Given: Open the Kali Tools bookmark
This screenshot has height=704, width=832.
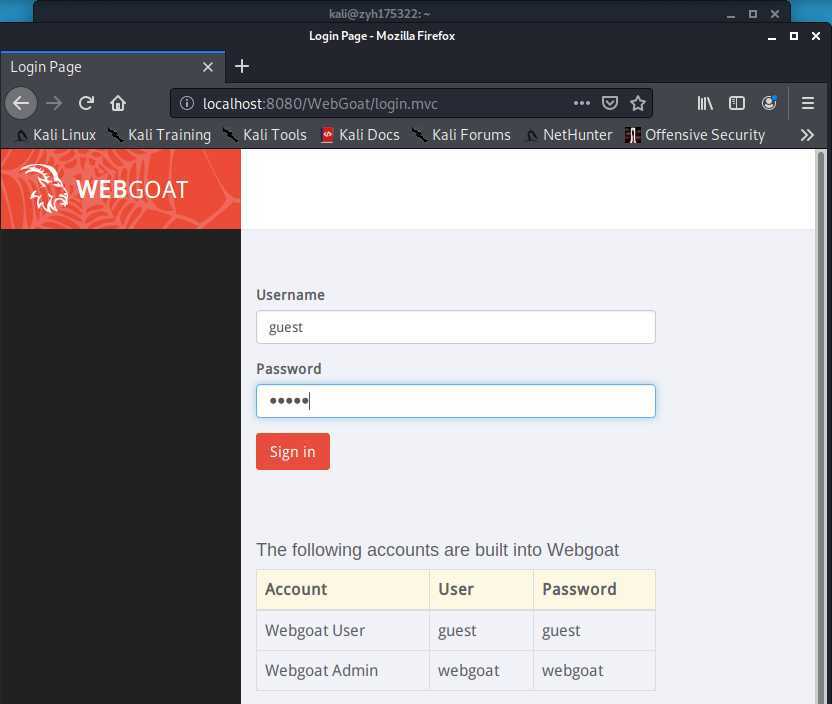Looking at the screenshot, I should pos(264,135).
